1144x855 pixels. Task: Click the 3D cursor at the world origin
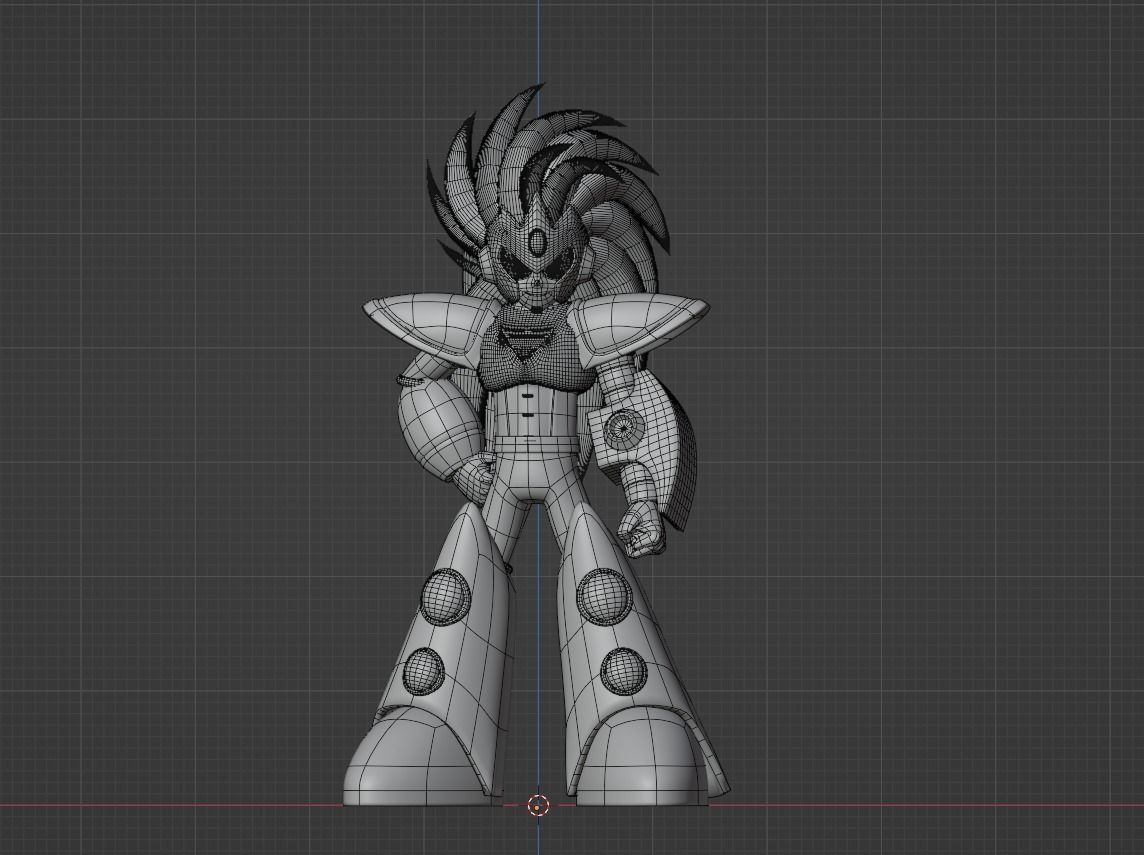[538, 805]
